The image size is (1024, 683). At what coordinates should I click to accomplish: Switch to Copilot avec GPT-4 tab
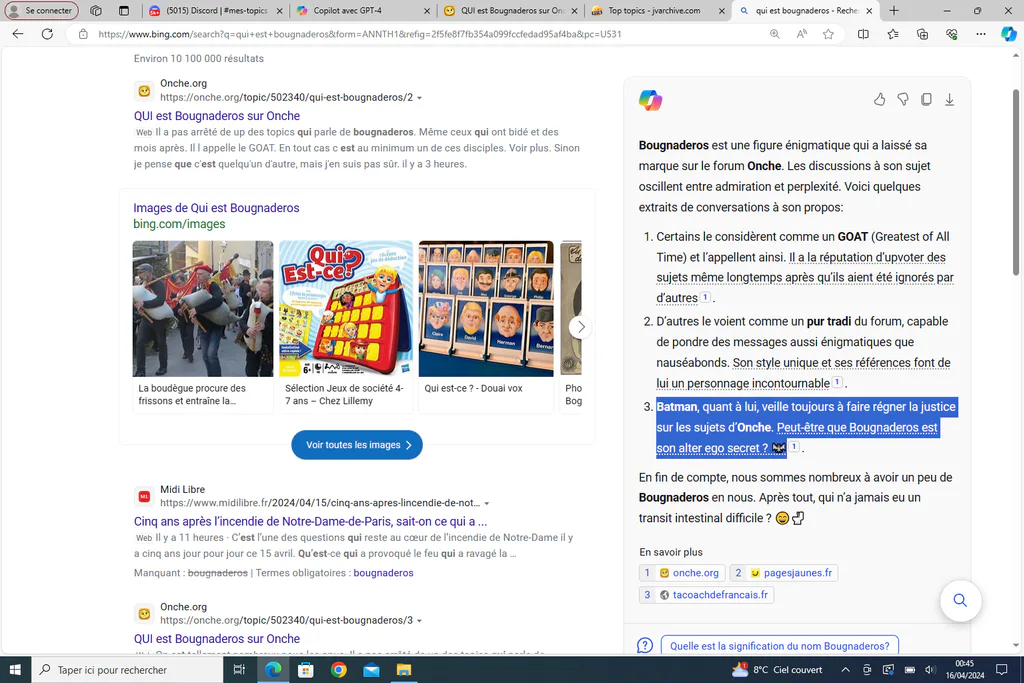coord(363,10)
